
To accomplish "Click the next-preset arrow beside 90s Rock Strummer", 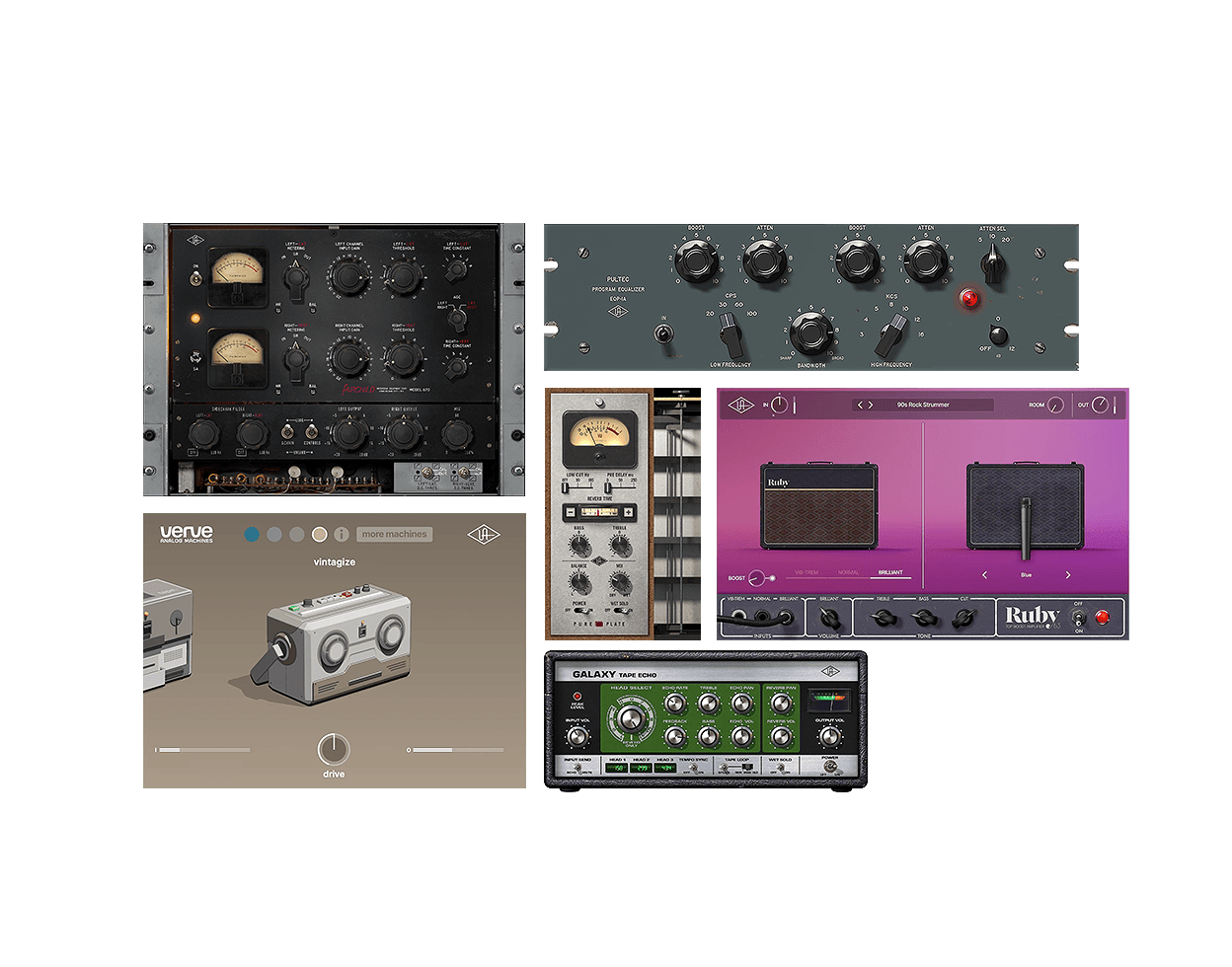I will (870, 406).
